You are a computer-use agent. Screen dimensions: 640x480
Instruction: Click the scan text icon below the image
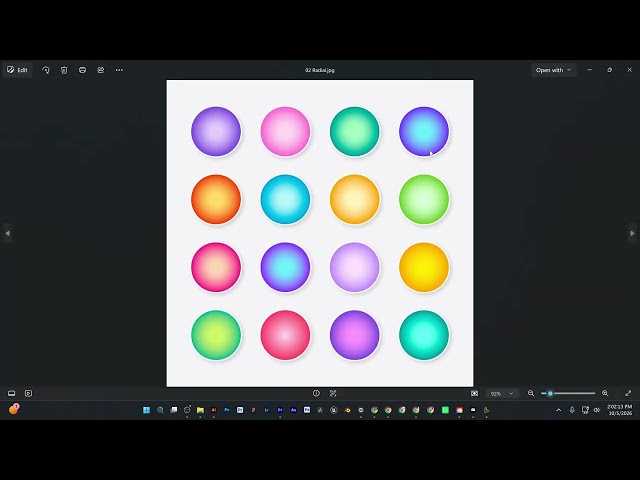point(333,393)
